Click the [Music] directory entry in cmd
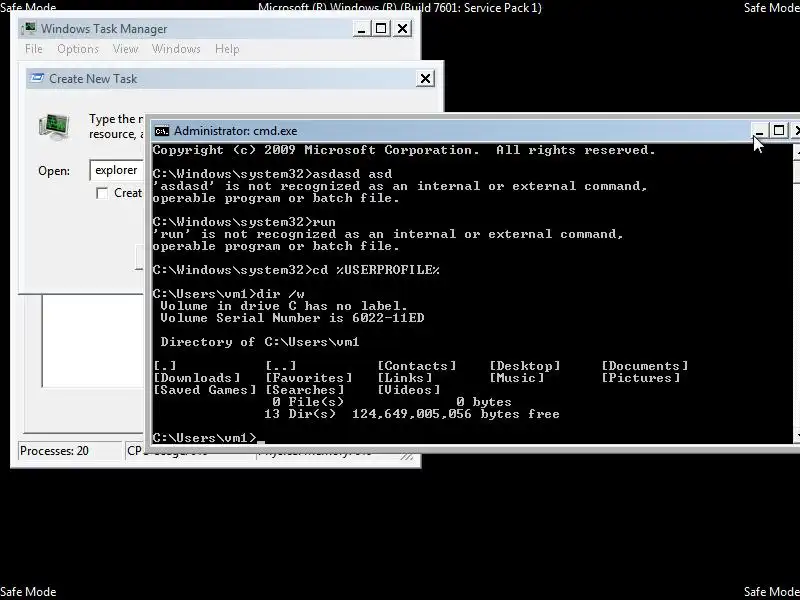 (517, 378)
